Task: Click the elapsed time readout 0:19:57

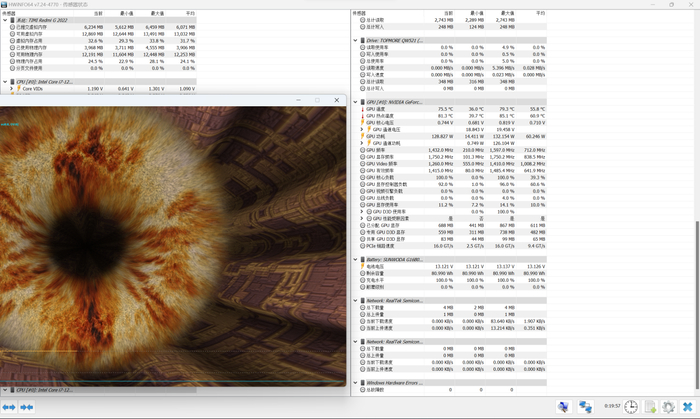Action: [x=612, y=406]
